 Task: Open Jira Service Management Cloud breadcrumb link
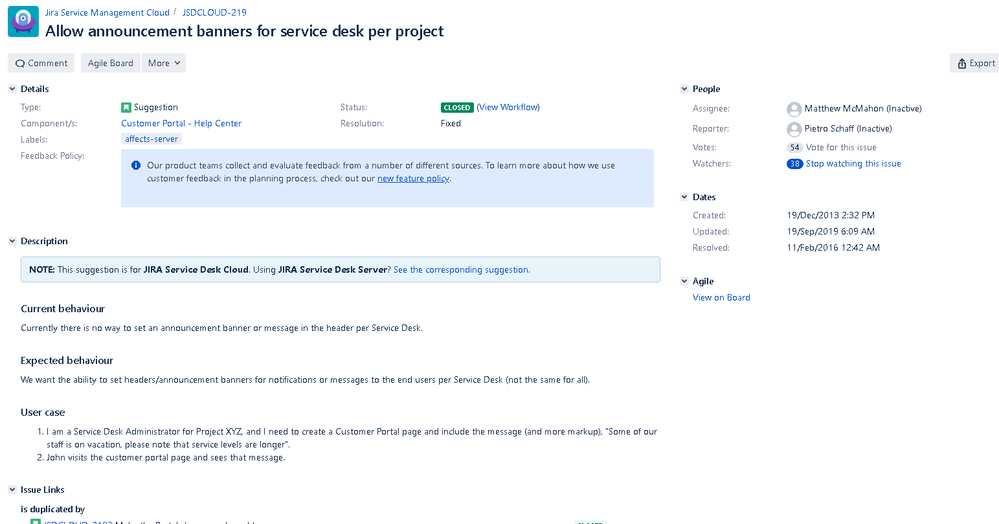[x=107, y=13]
